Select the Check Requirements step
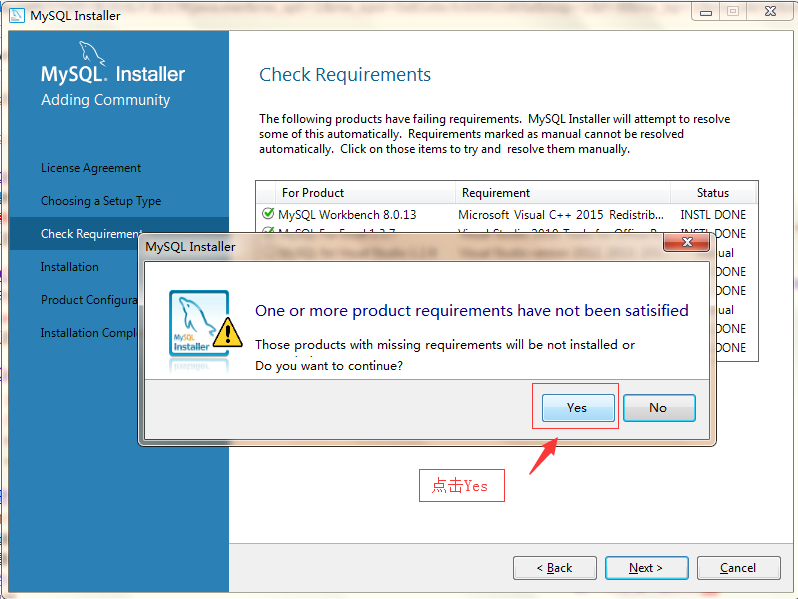This screenshot has height=599, width=798. (92, 234)
